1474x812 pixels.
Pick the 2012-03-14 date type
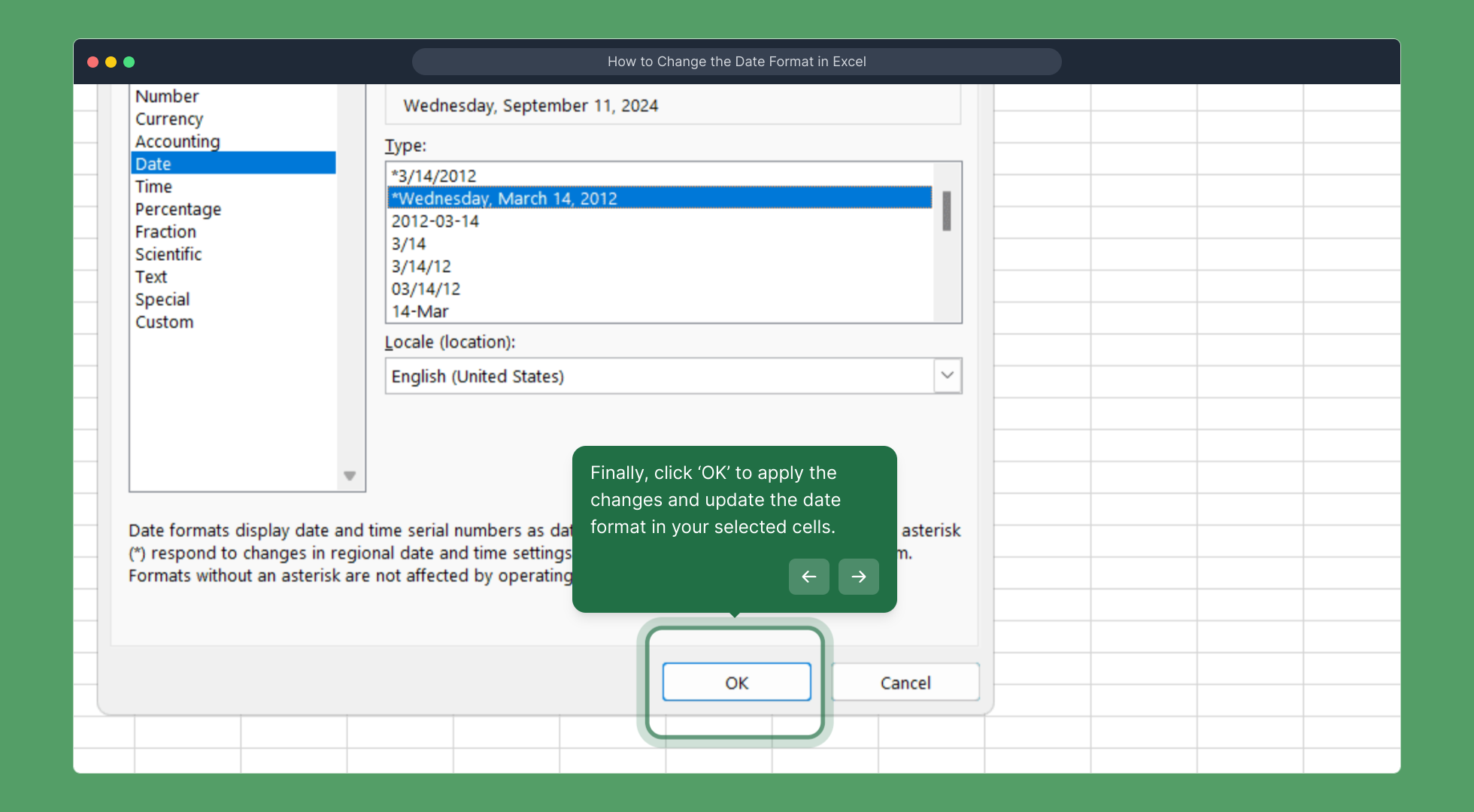coord(435,221)
